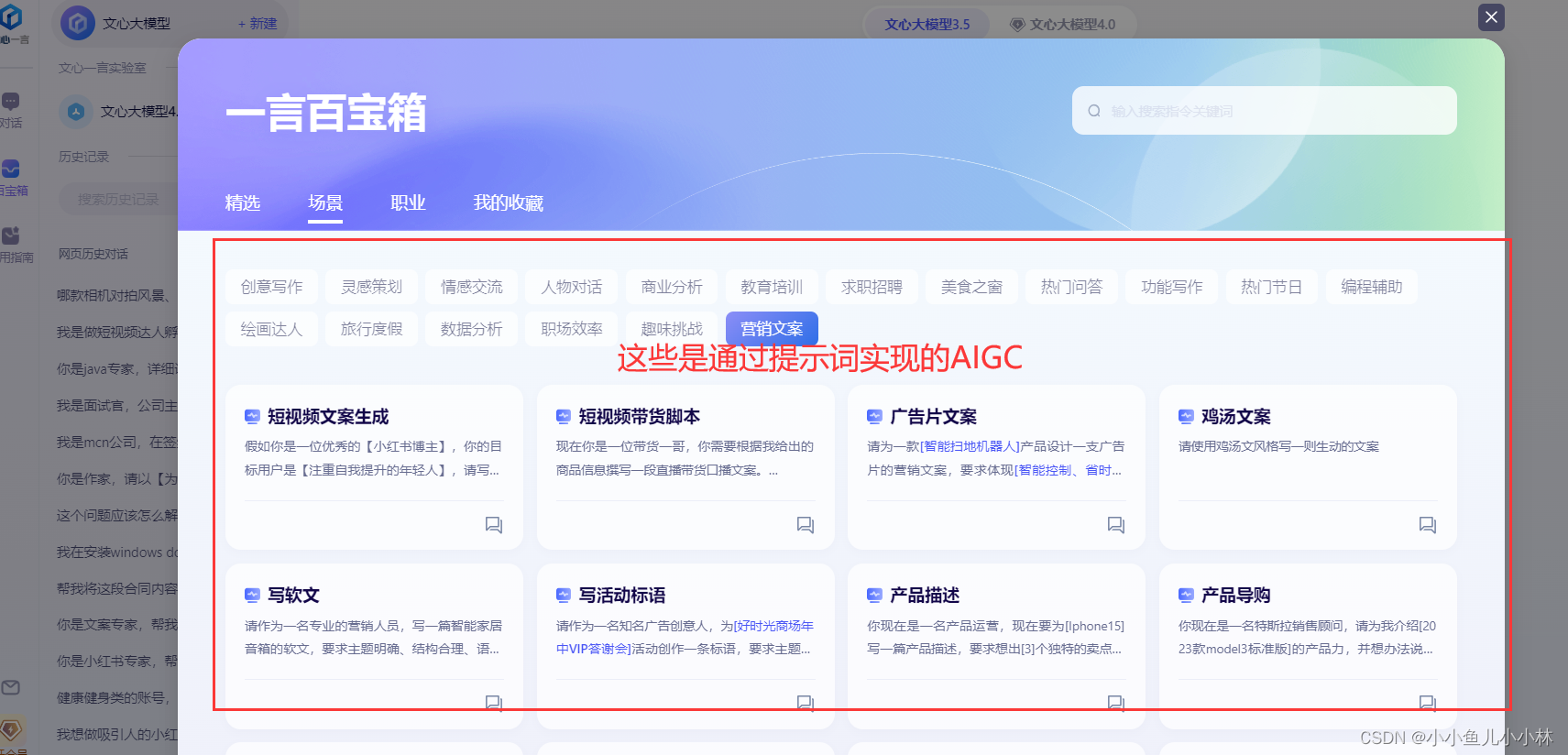Viewport: 1568px width, 755px height.
Task: Click the 新建 button in the background sidebar
Action: (258, 24)
